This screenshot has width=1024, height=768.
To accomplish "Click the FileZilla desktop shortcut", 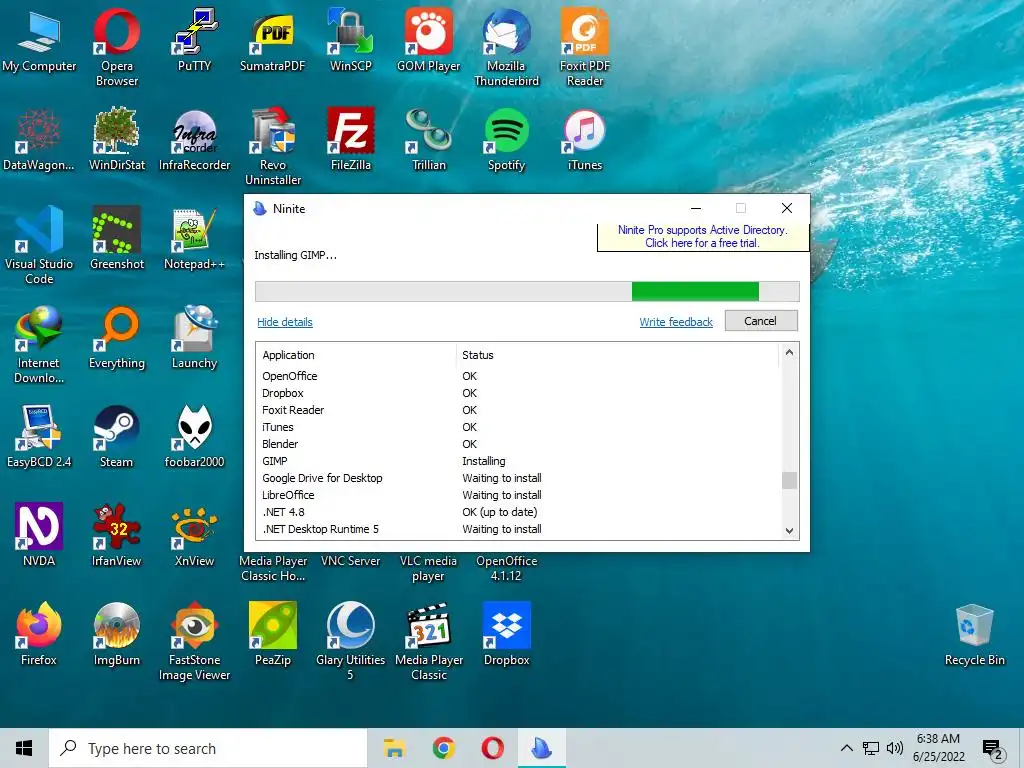I will (351, 140).
